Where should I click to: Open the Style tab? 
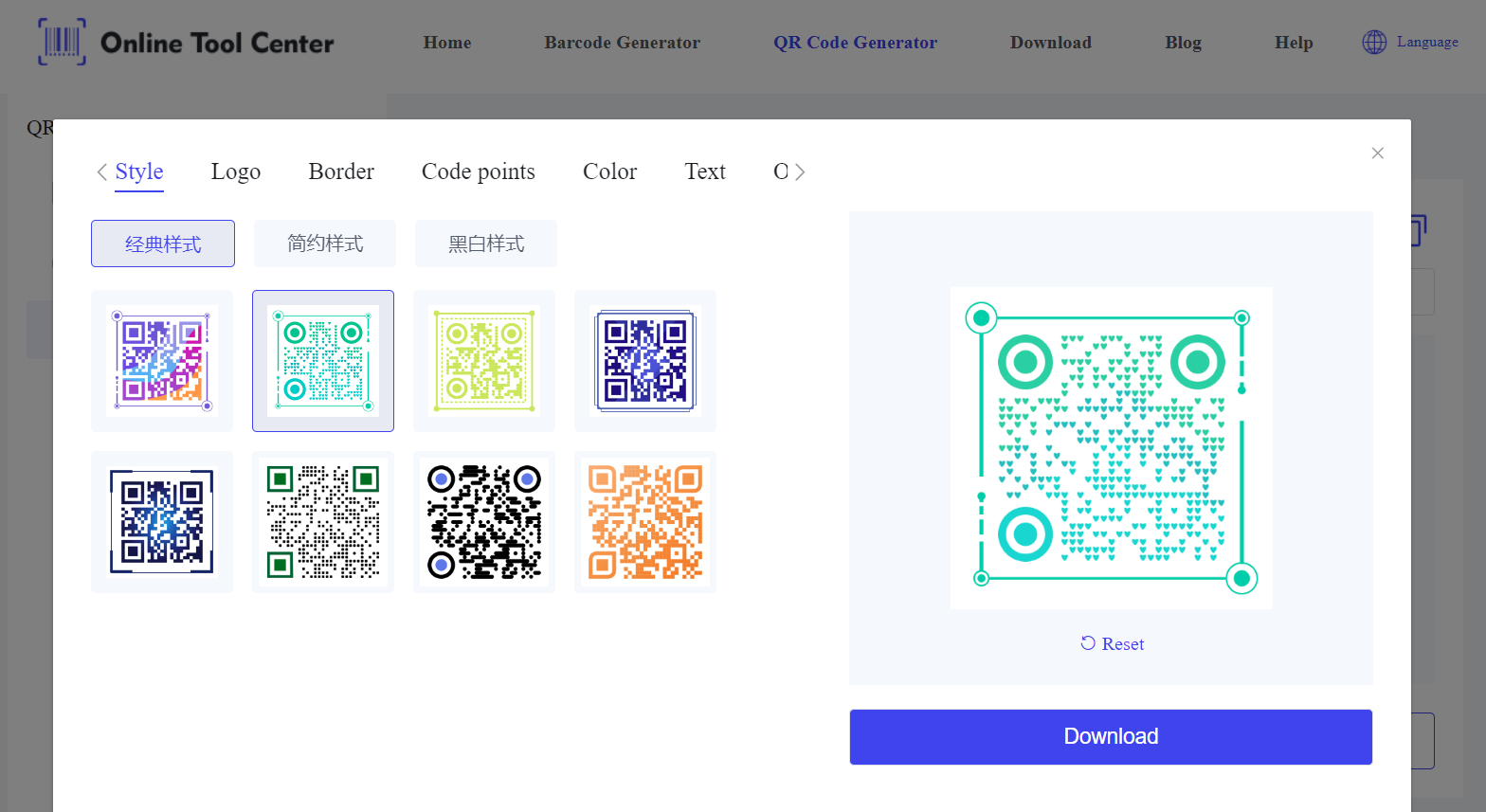[x=139, y=171]
